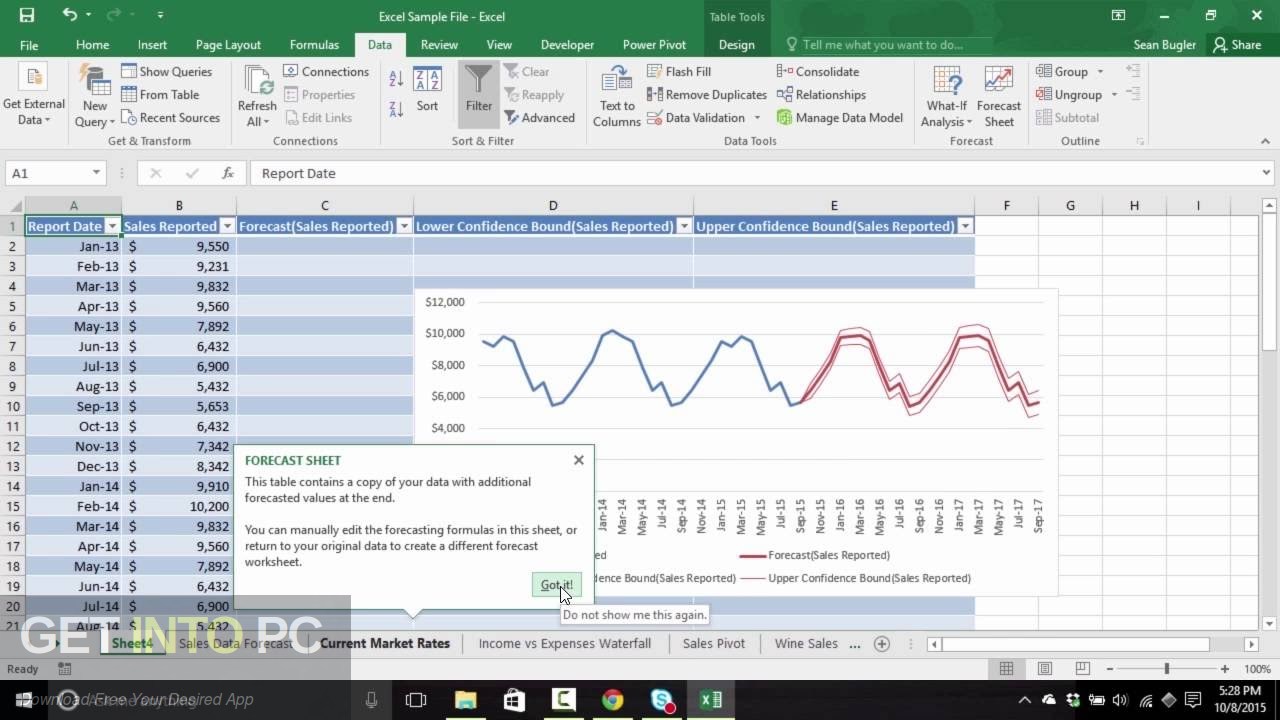Expand the Name Box dropdown
Image resolution: width=1280 pixels, height=720 pixels.
[96, 173]
